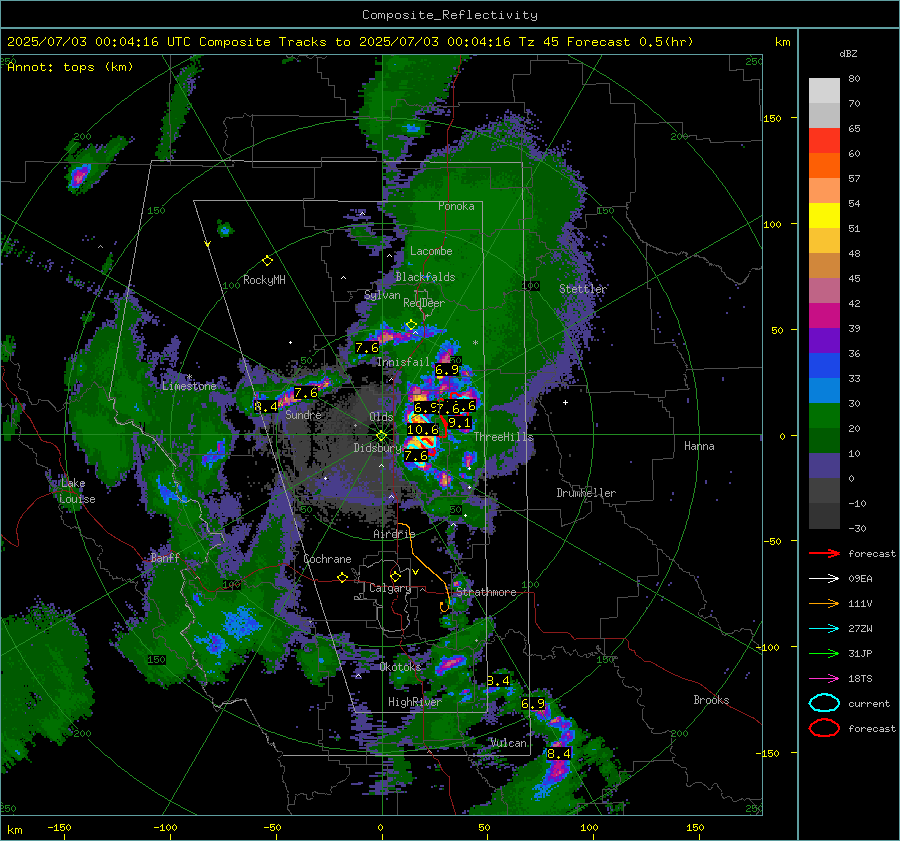This screenshot has height=841, width=900.
Task: Click the magenta 18TS arrow legend icon
Action: coord(824,679)
